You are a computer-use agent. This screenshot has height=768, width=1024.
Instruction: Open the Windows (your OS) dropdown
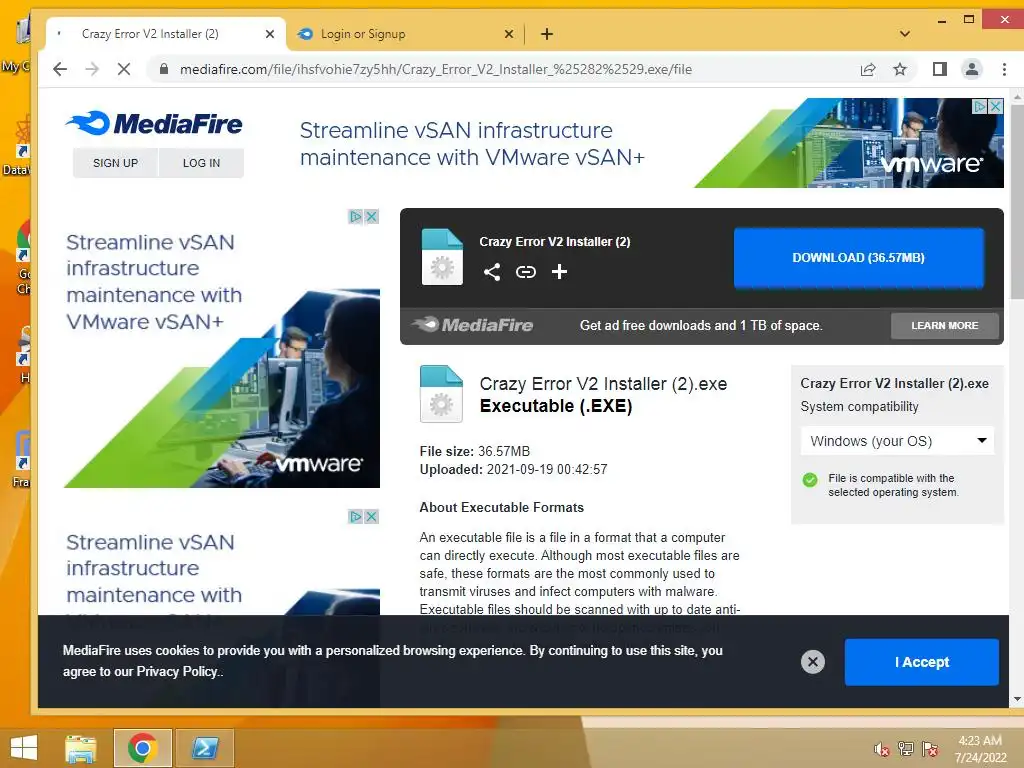pos(897,441)
